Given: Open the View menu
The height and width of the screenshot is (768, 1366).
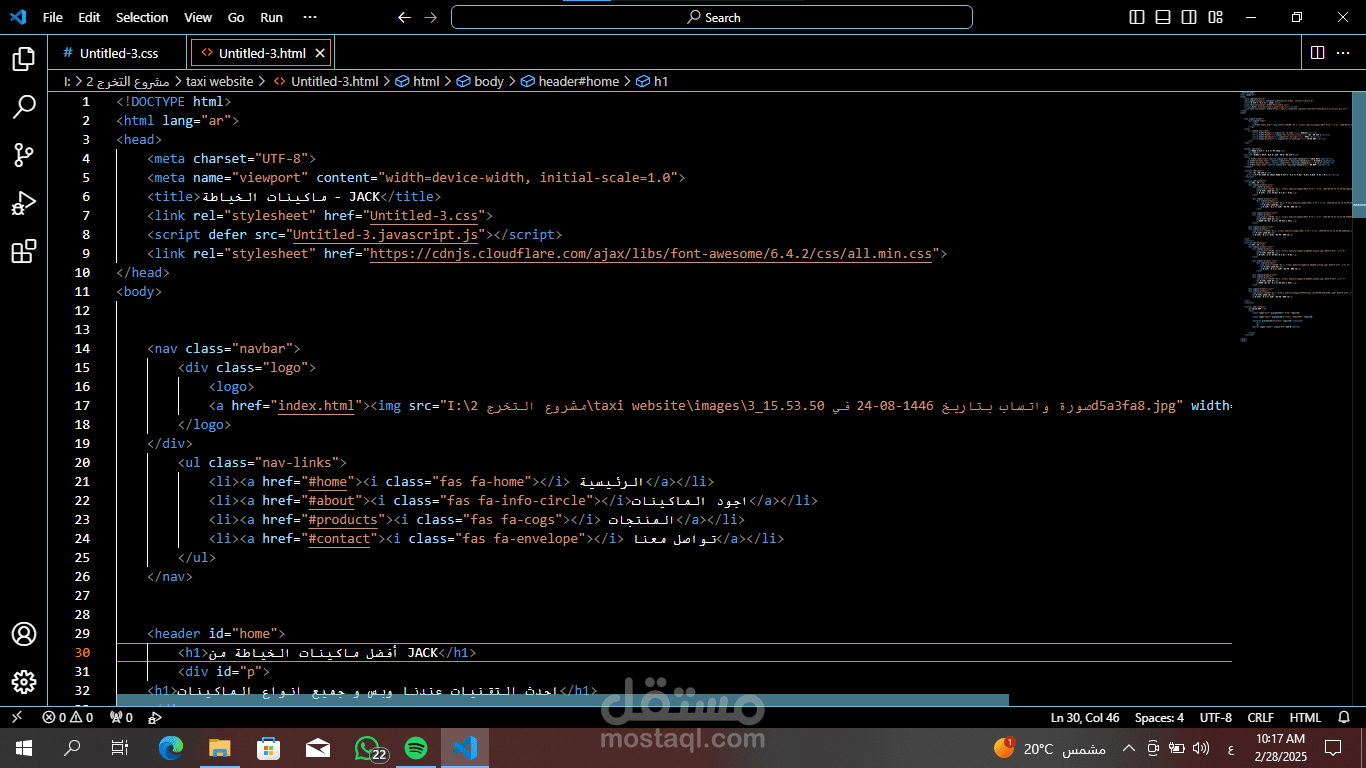Looking at the screenshot, I should click(198, 17).
